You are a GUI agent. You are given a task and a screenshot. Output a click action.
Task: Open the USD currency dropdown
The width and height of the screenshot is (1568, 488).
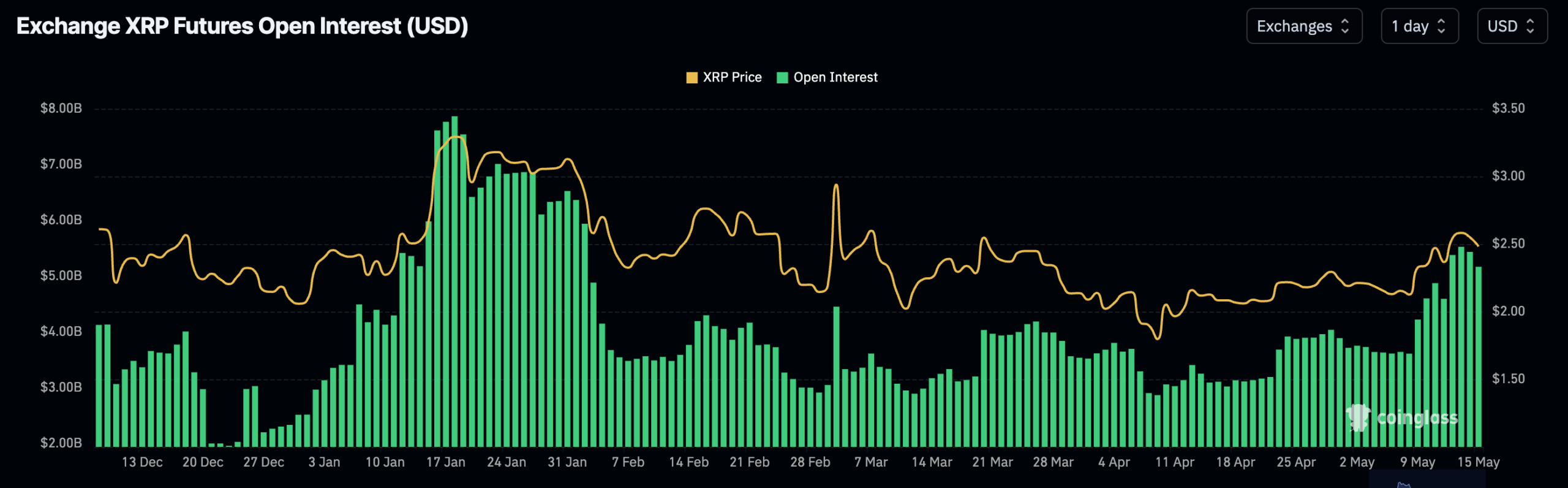click(1512, 26)
